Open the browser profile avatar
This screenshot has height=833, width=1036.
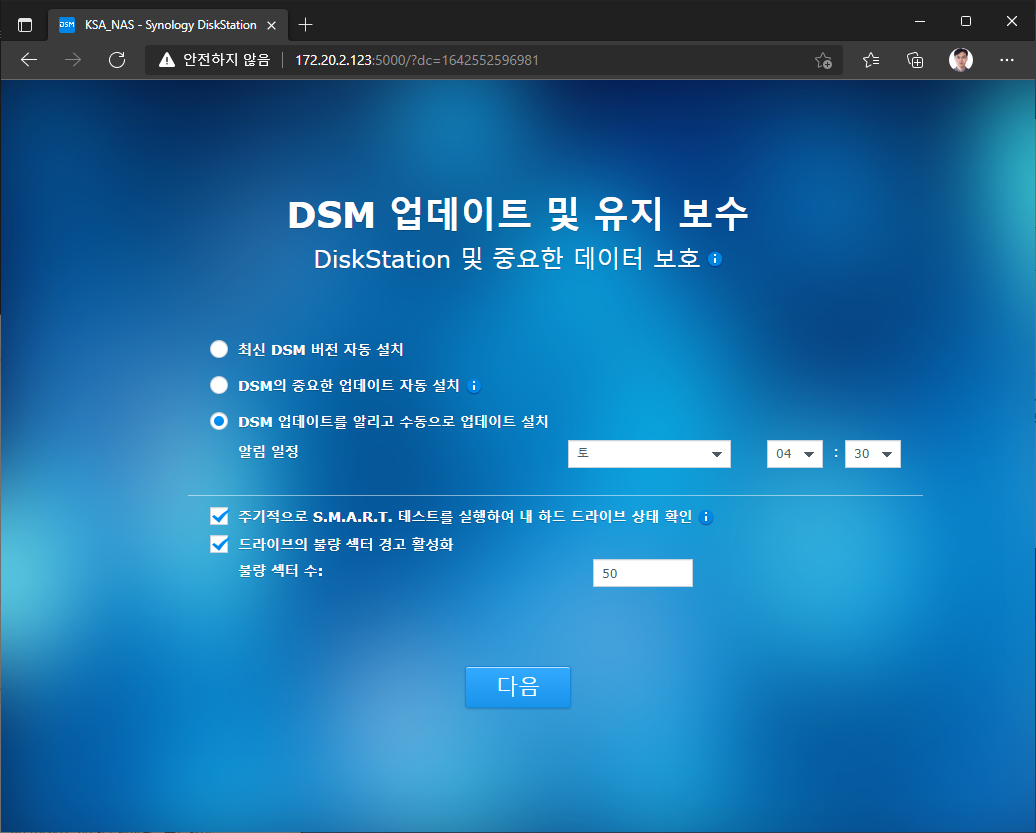pyautogui.click(x=961, y=60)
